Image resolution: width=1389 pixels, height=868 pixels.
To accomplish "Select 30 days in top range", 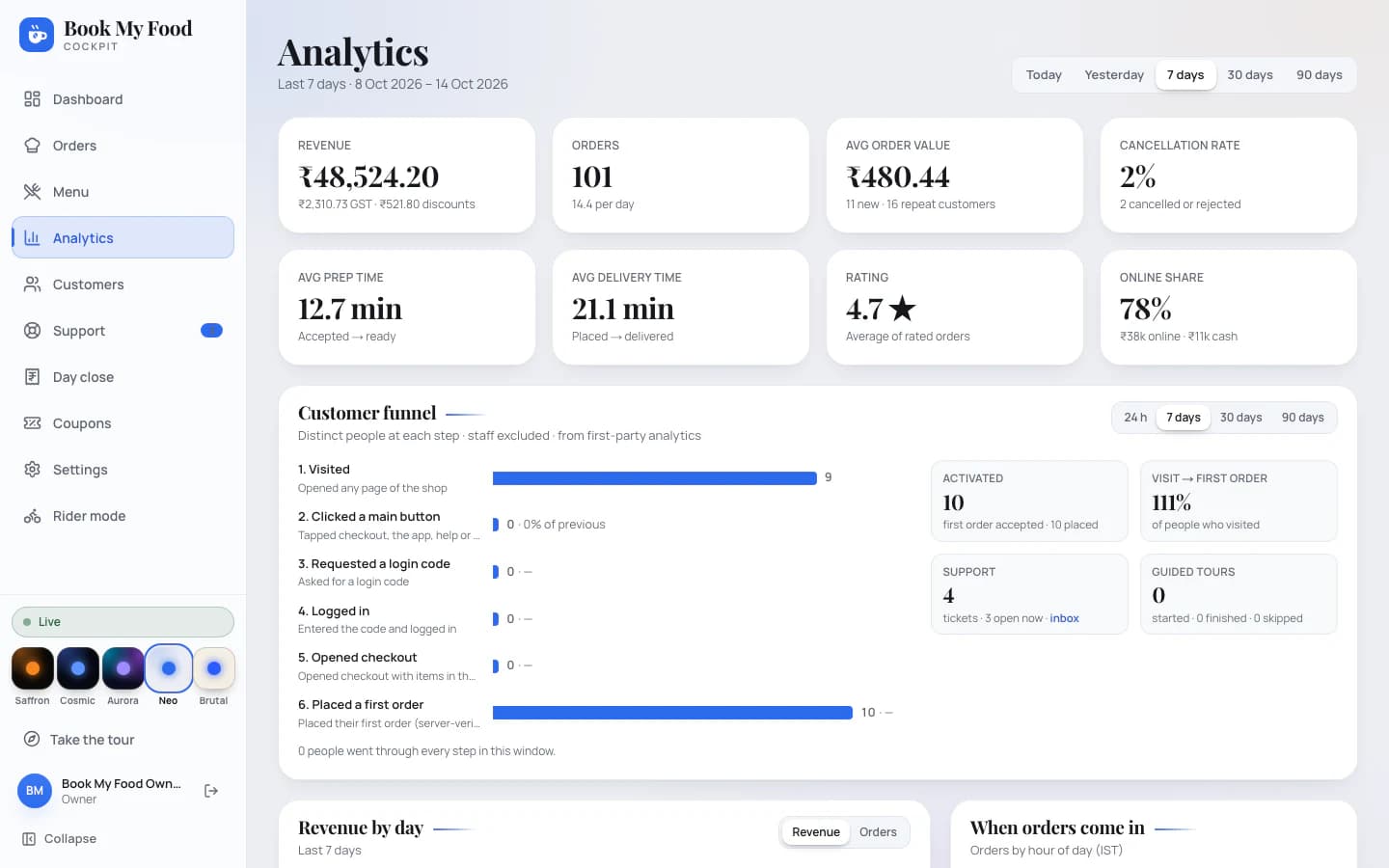I will [1250, 75].
